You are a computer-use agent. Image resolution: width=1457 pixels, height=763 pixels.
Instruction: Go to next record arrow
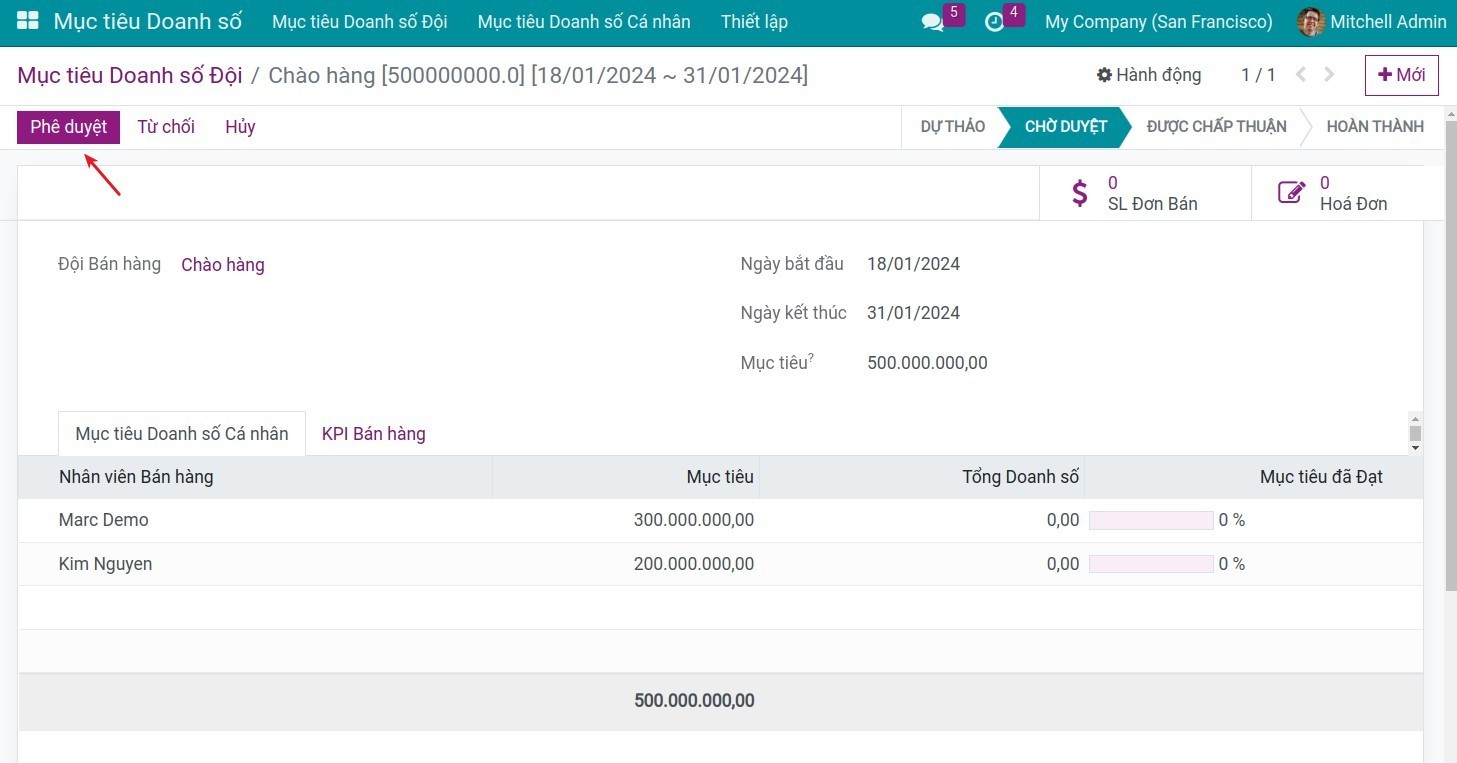[x=1329, y=75]
